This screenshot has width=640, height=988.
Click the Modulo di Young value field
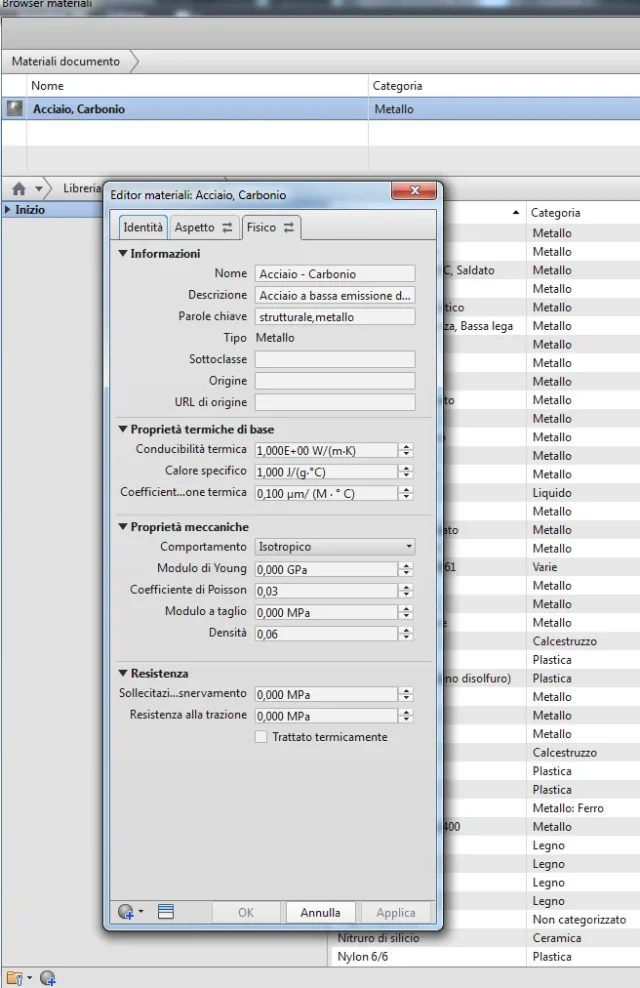326,569
